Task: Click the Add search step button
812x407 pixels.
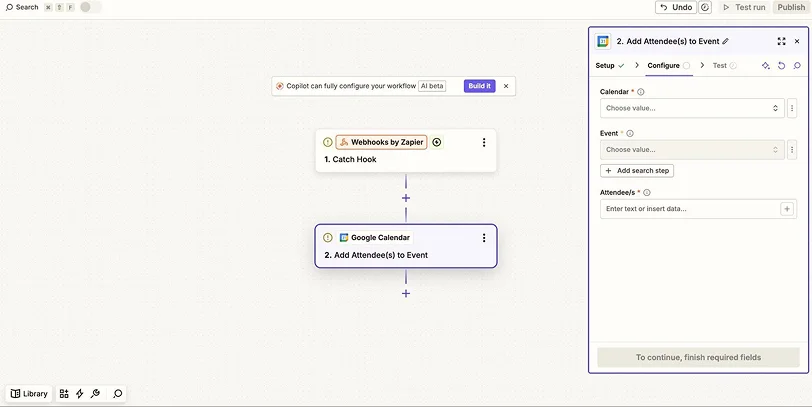Action: click(638, 171)
